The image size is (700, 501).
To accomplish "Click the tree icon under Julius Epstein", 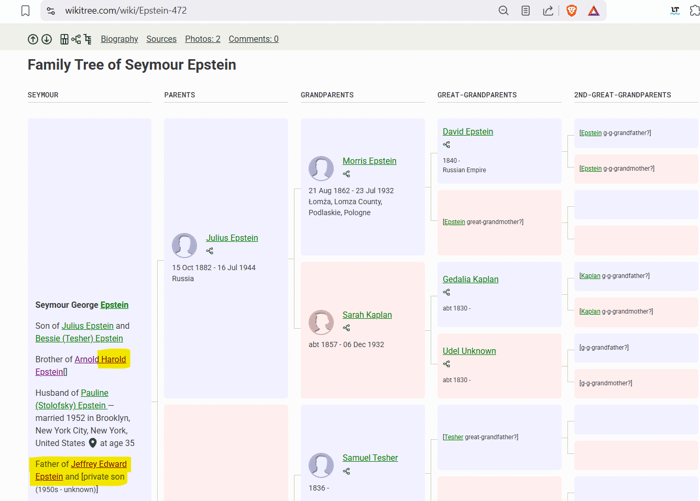I will coord(210,251).
